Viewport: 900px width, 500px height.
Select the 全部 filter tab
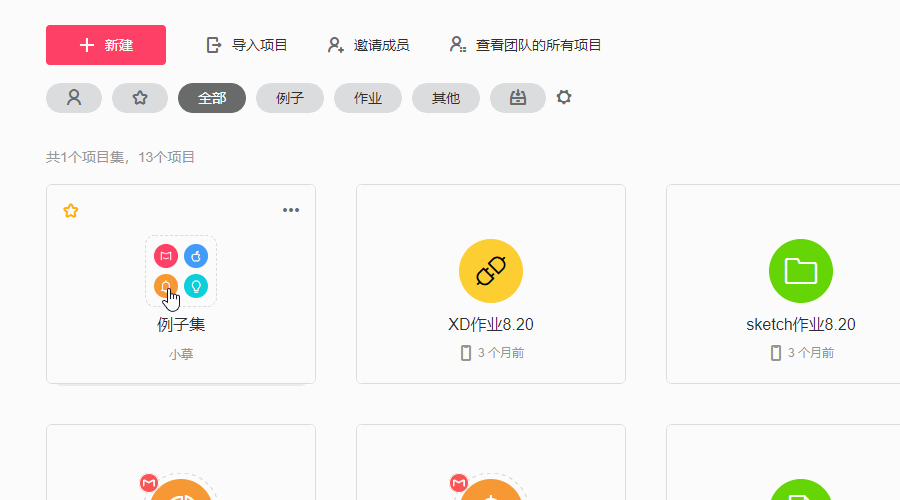point(212,98)
